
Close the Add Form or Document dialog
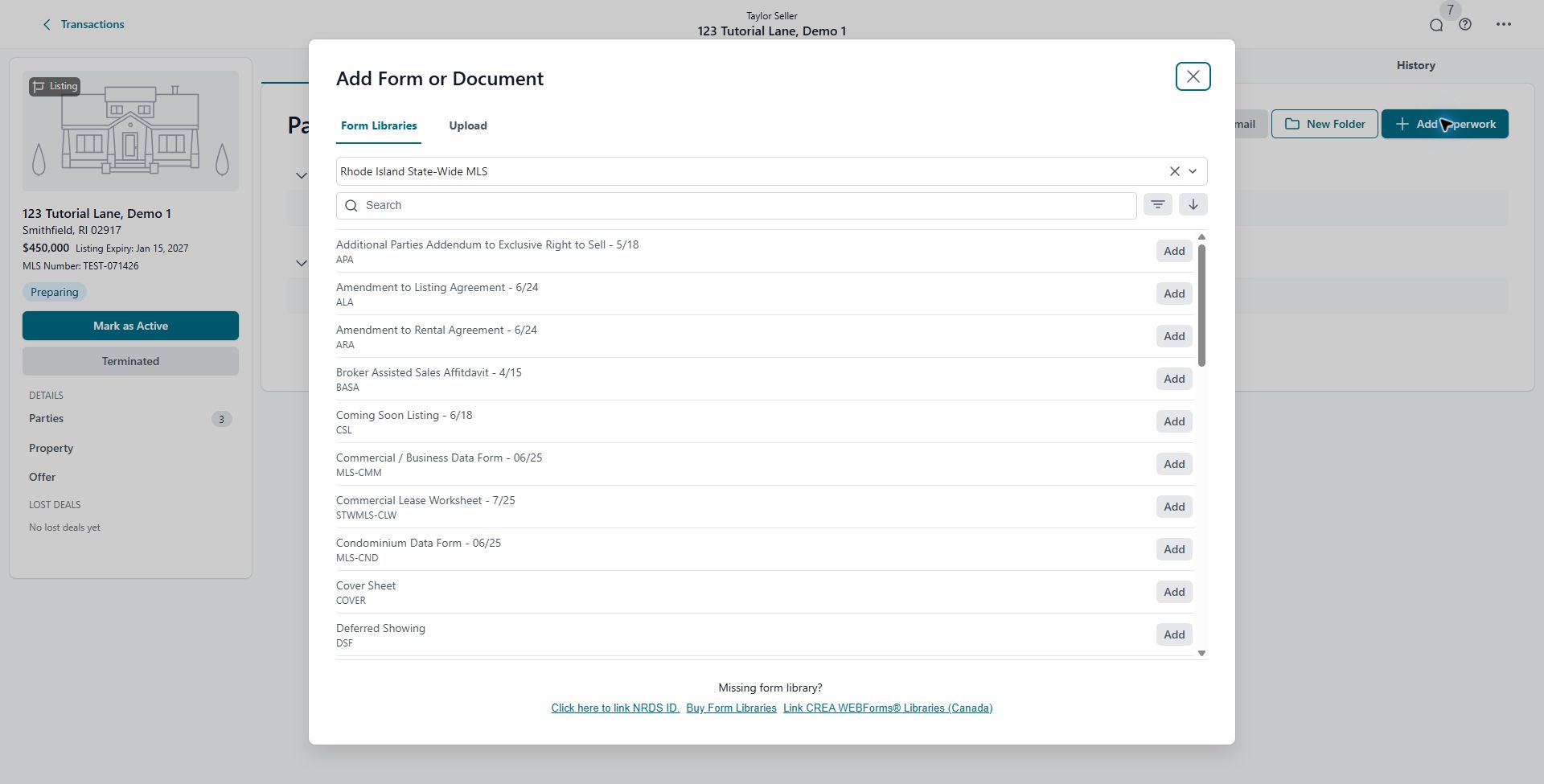pyautogui.click(x=1193, y=76)
